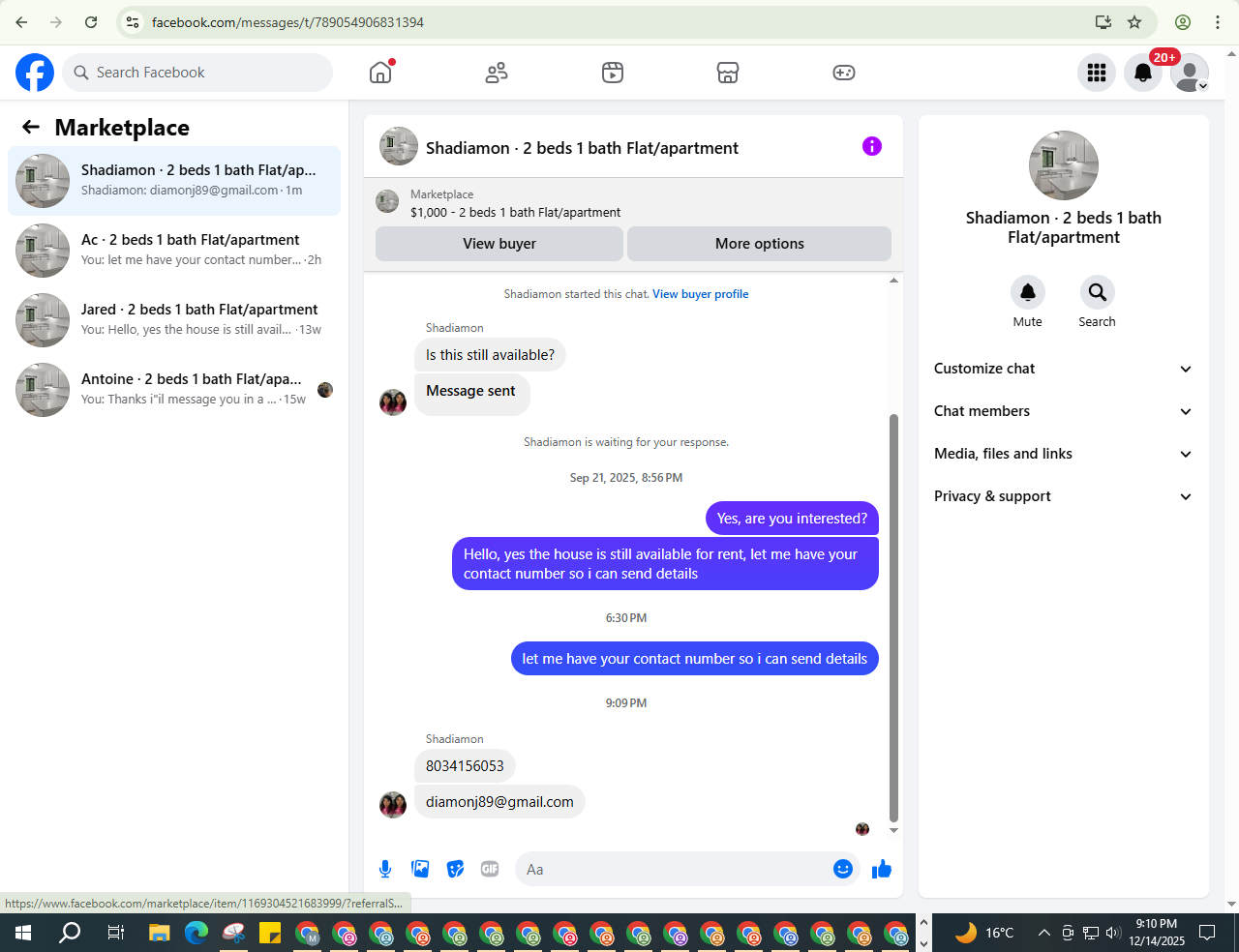
Task: Expand the Privacy & support section
Action: pyautogui.click(x=1064, y=496)
